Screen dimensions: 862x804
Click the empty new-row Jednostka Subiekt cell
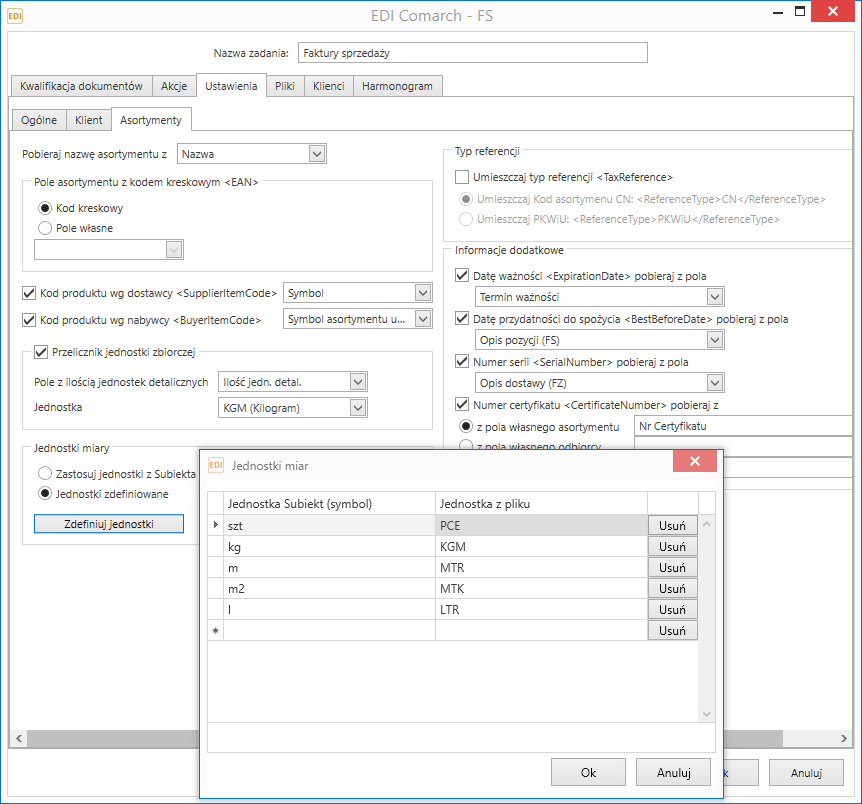coord(329,630)
